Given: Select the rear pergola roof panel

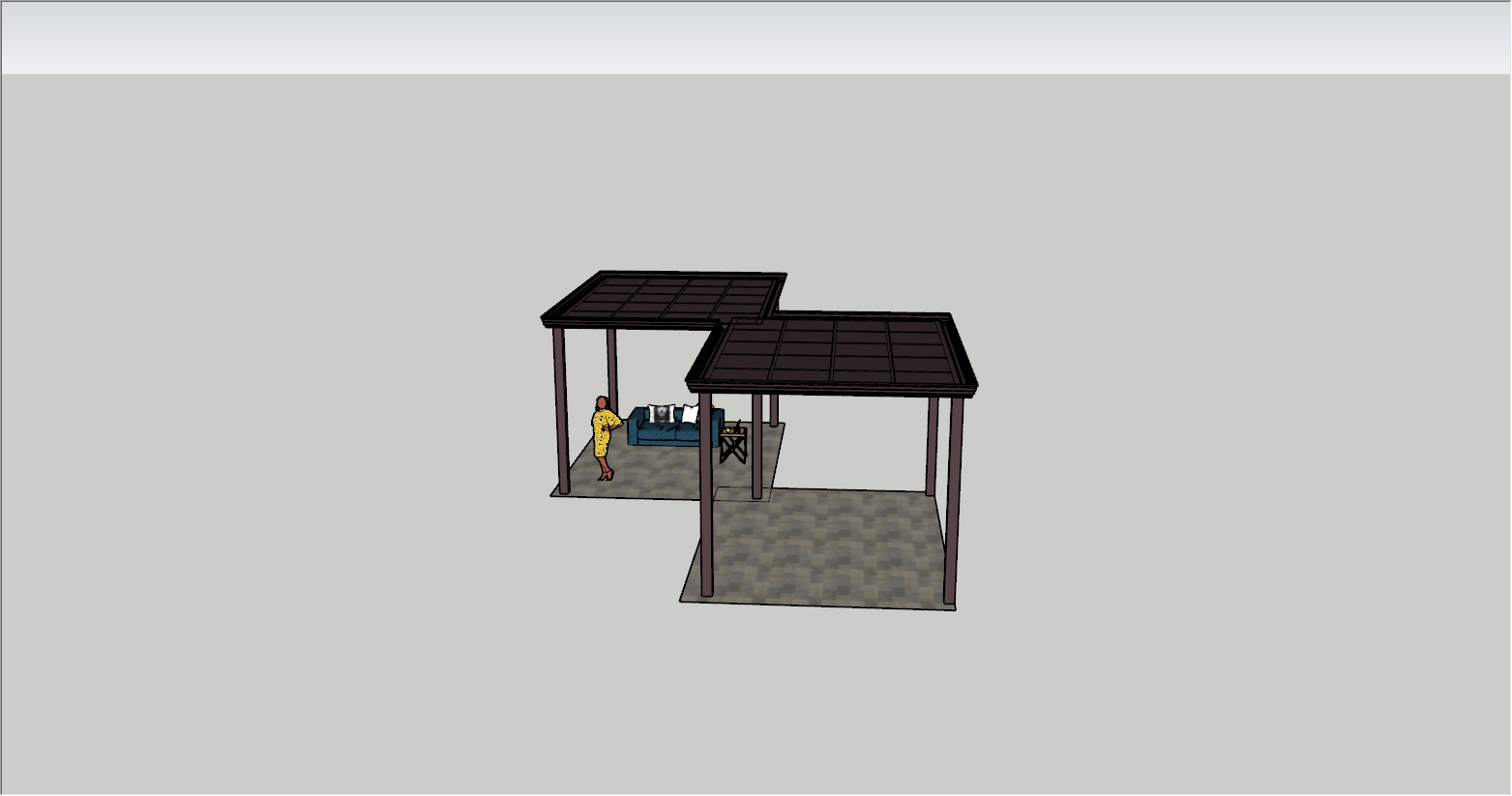Looking at the screenshot, I should click(667, 296).
